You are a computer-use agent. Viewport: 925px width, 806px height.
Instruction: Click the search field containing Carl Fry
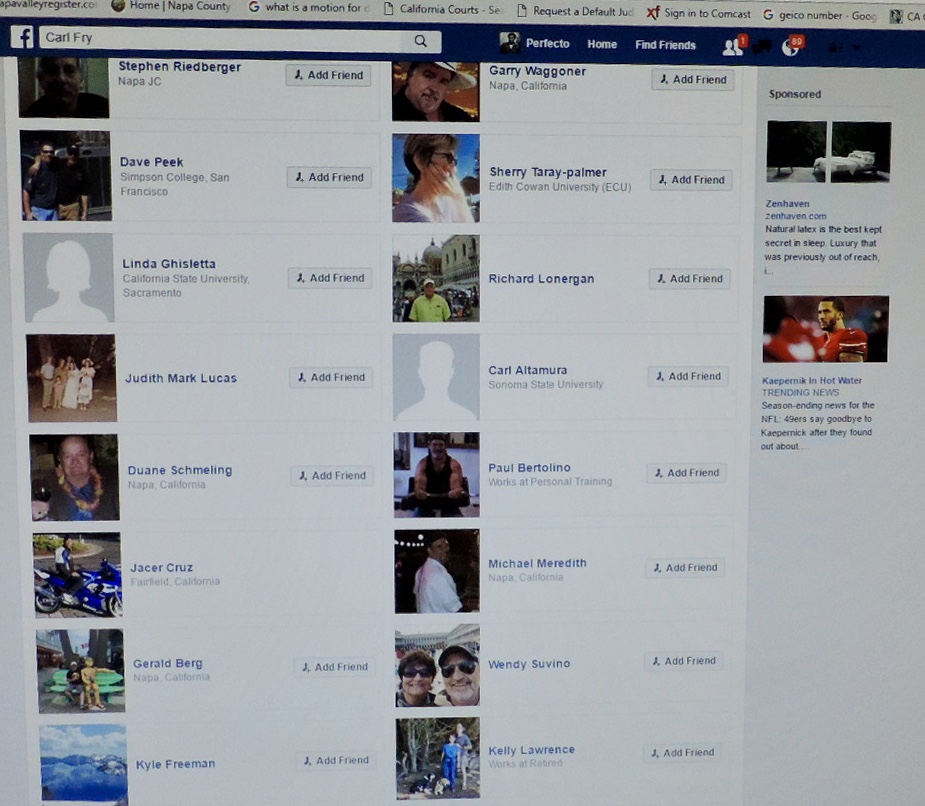tap(240, 40)
